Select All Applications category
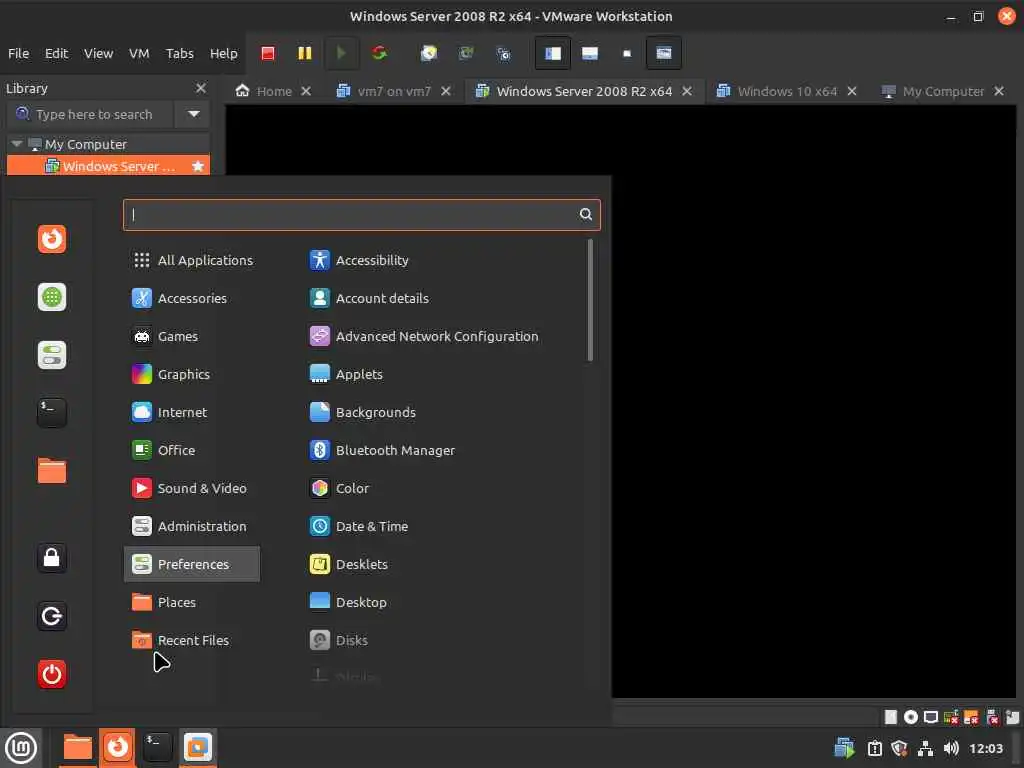The image size is (1024, 768). click(x=193, y=260)
